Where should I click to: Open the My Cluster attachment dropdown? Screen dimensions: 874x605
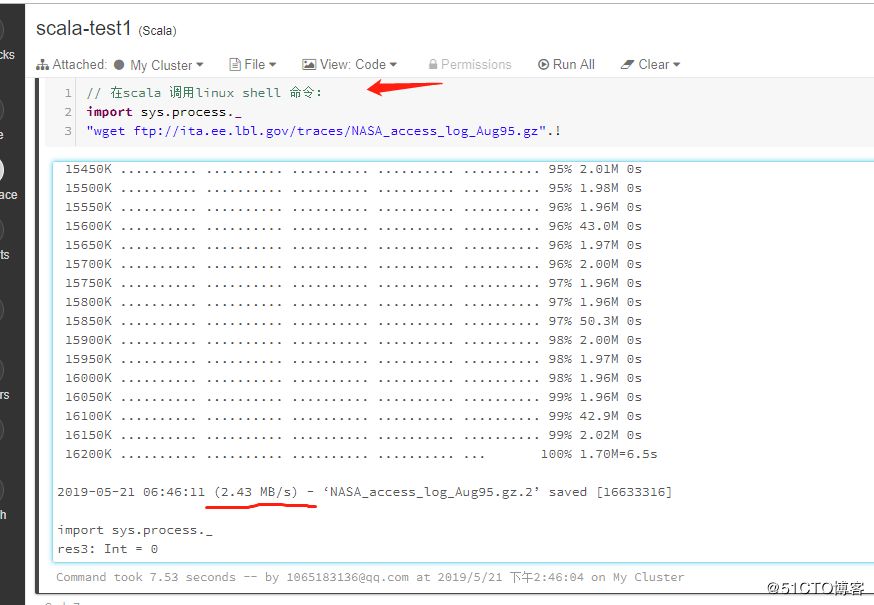click(x=166, y=65)
